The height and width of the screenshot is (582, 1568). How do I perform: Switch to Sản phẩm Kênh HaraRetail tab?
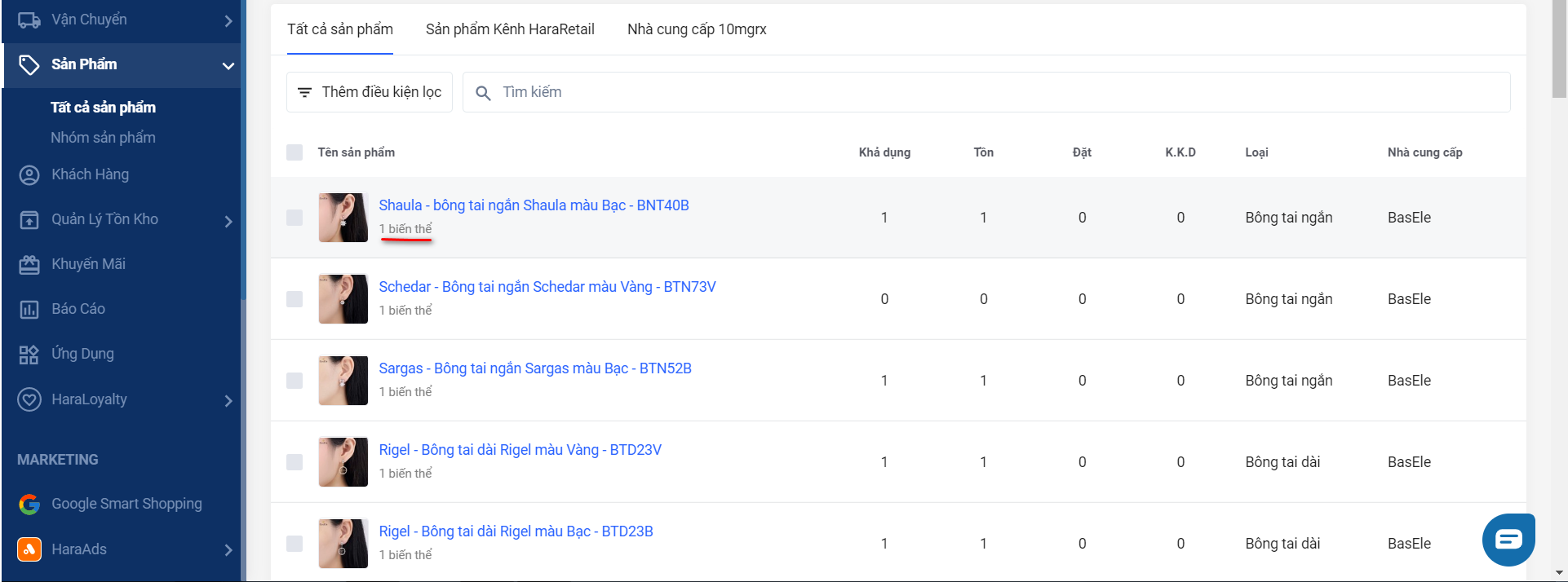click(510, 29)
